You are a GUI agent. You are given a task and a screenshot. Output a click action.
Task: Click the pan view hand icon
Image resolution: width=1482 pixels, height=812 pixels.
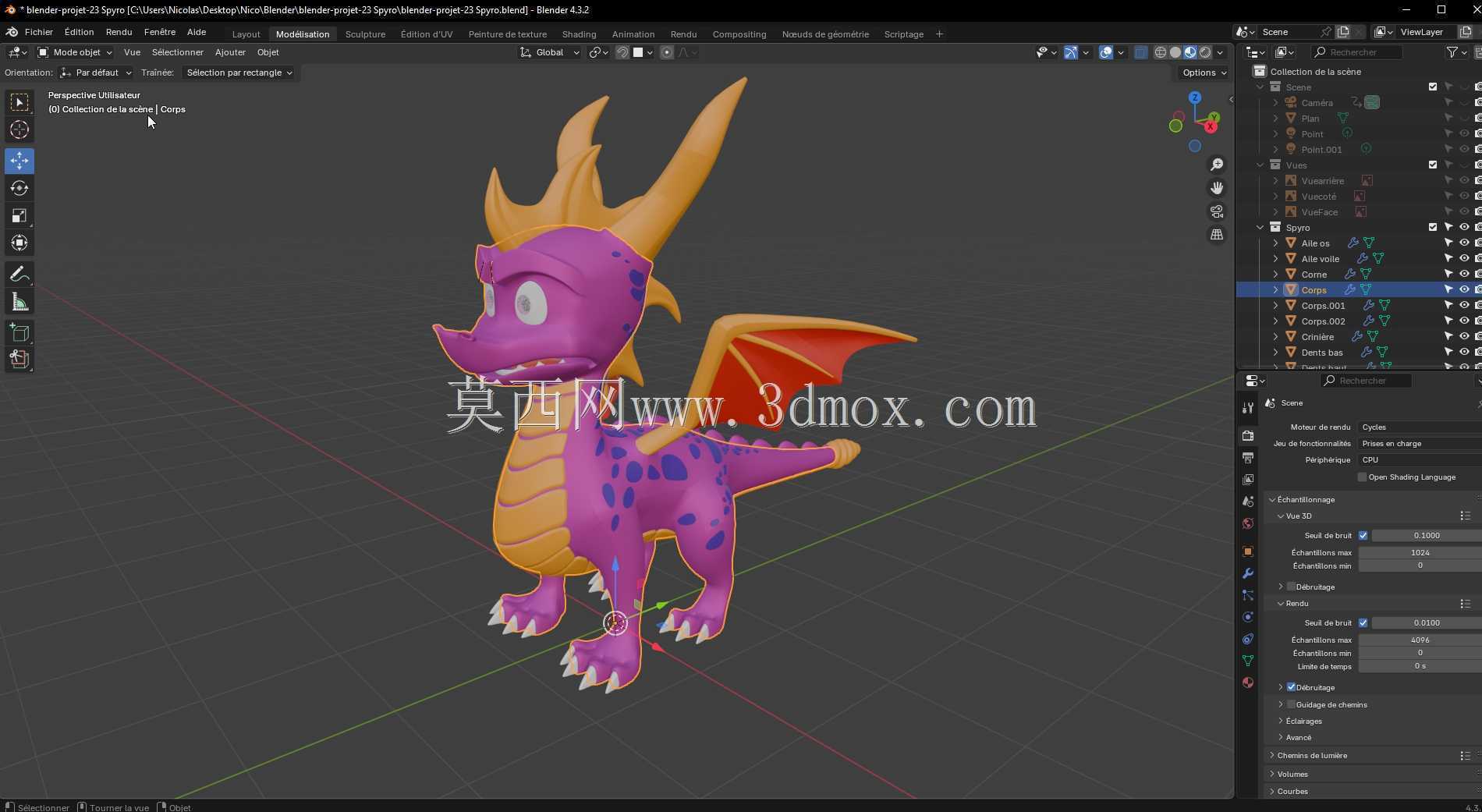[x=1217, y=188]
